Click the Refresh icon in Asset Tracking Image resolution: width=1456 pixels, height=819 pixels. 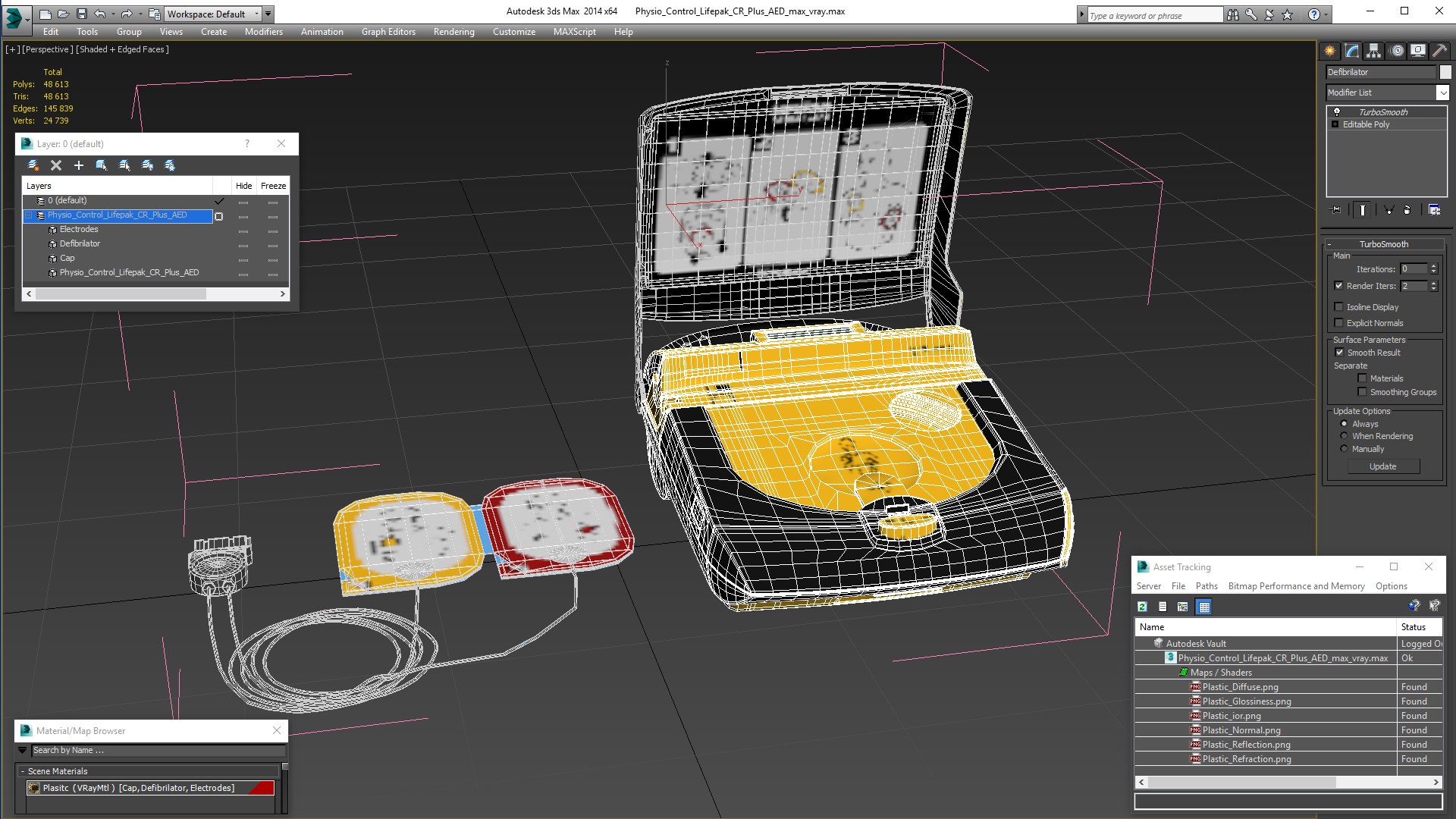pyautogui.click(x=1142, y=607)
